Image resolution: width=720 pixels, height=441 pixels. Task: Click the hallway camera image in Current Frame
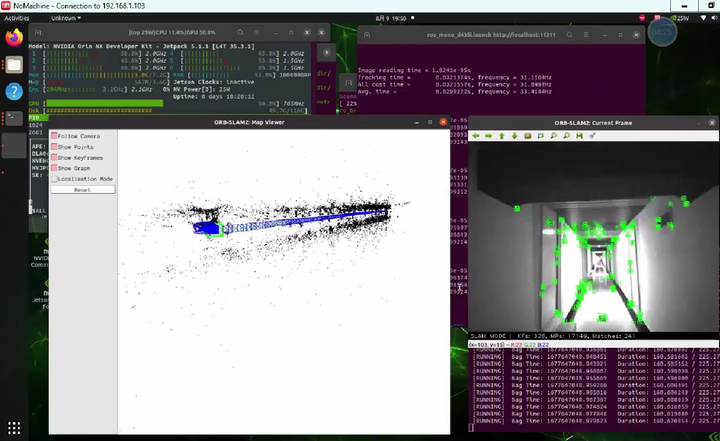(593, 237)
